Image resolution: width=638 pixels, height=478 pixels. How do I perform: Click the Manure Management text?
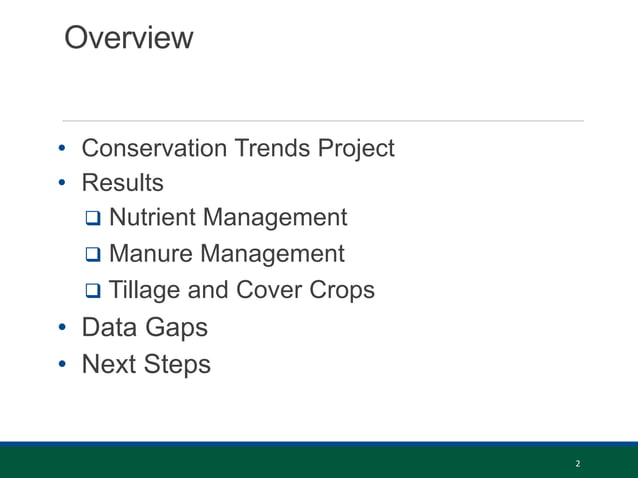tap(227, 254)
